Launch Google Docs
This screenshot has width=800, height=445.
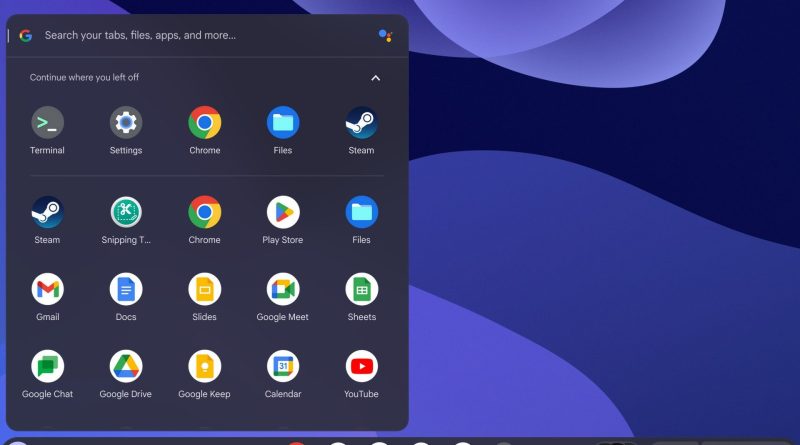click(x=126, y=289)
